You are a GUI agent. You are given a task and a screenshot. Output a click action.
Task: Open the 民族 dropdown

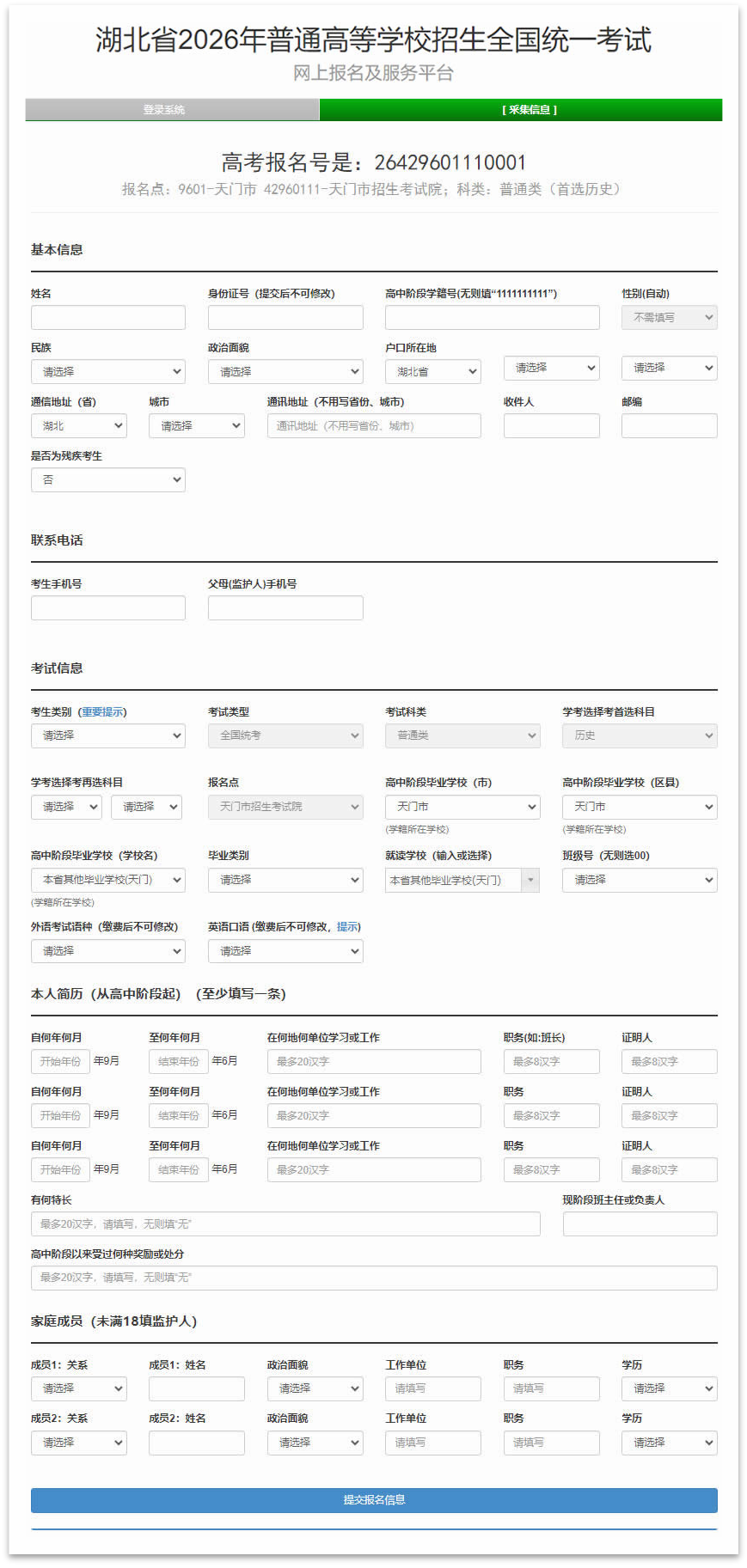(107, 372)
